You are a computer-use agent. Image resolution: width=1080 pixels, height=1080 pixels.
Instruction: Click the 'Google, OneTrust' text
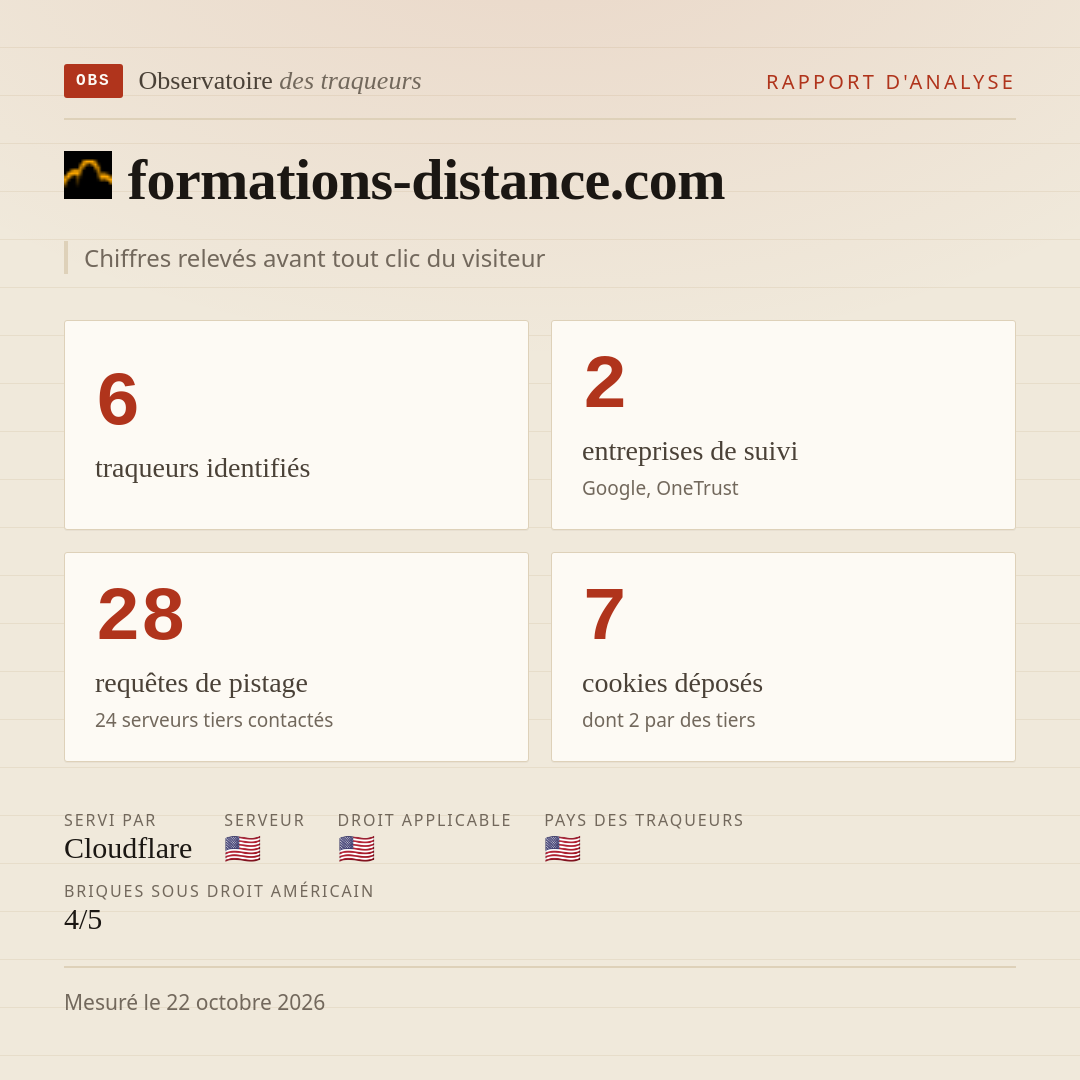tap(660, 488)
